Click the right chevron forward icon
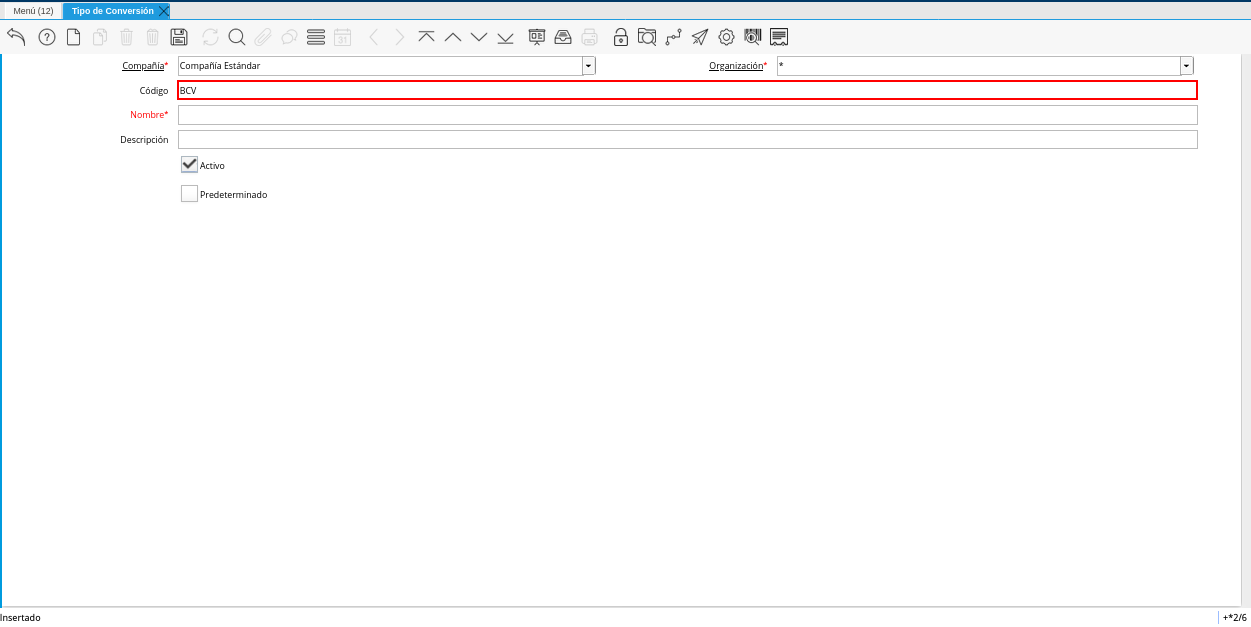This screenshot has height=627, width=1251. coord(400,37)
